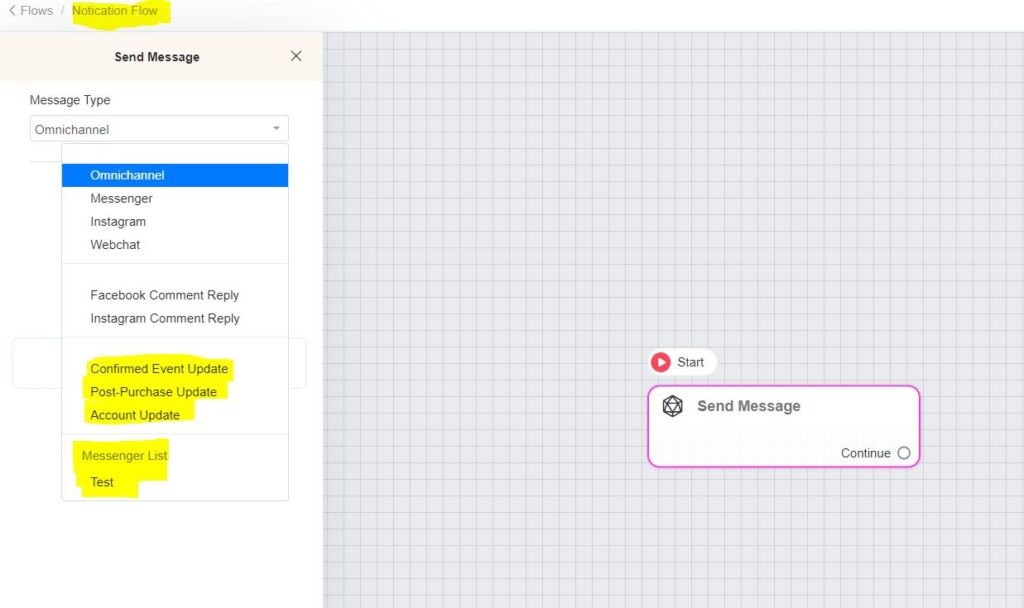The height and width of the screenshot is (608, 1024).
Task: Click the Notication Flow breadcrumb title
Action: click(114, 10)
